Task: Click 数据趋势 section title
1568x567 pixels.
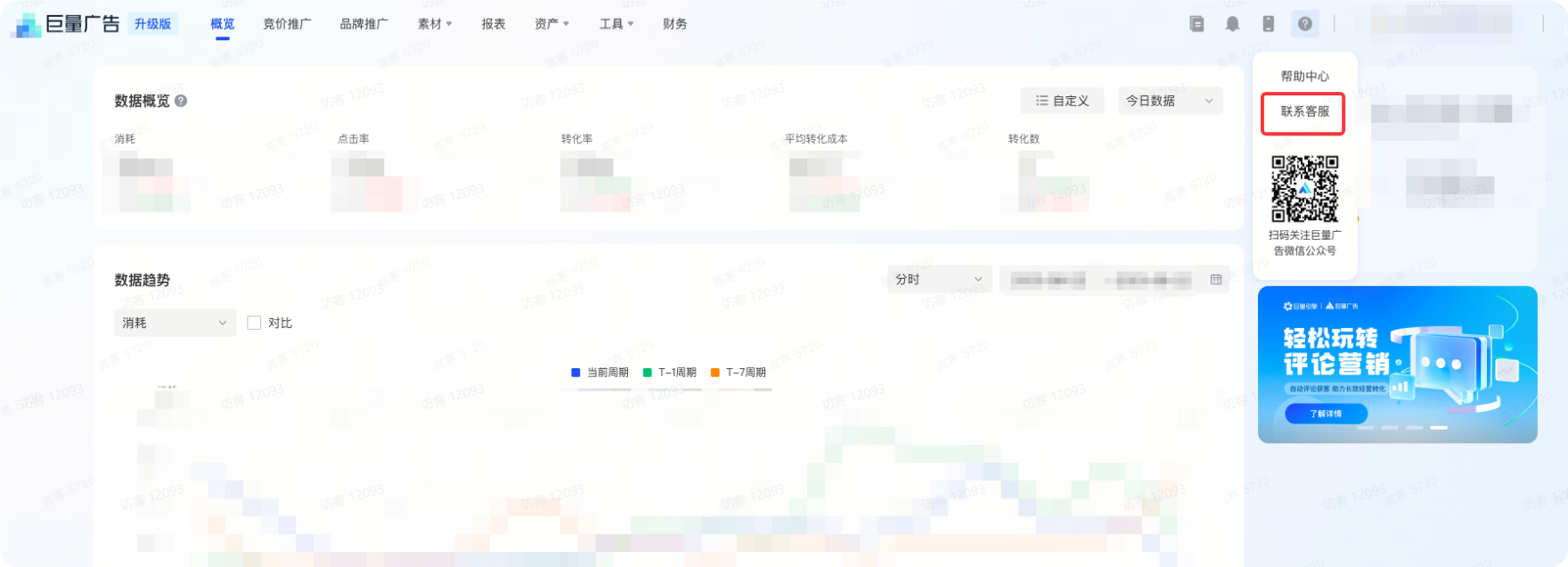Action: 143,280
